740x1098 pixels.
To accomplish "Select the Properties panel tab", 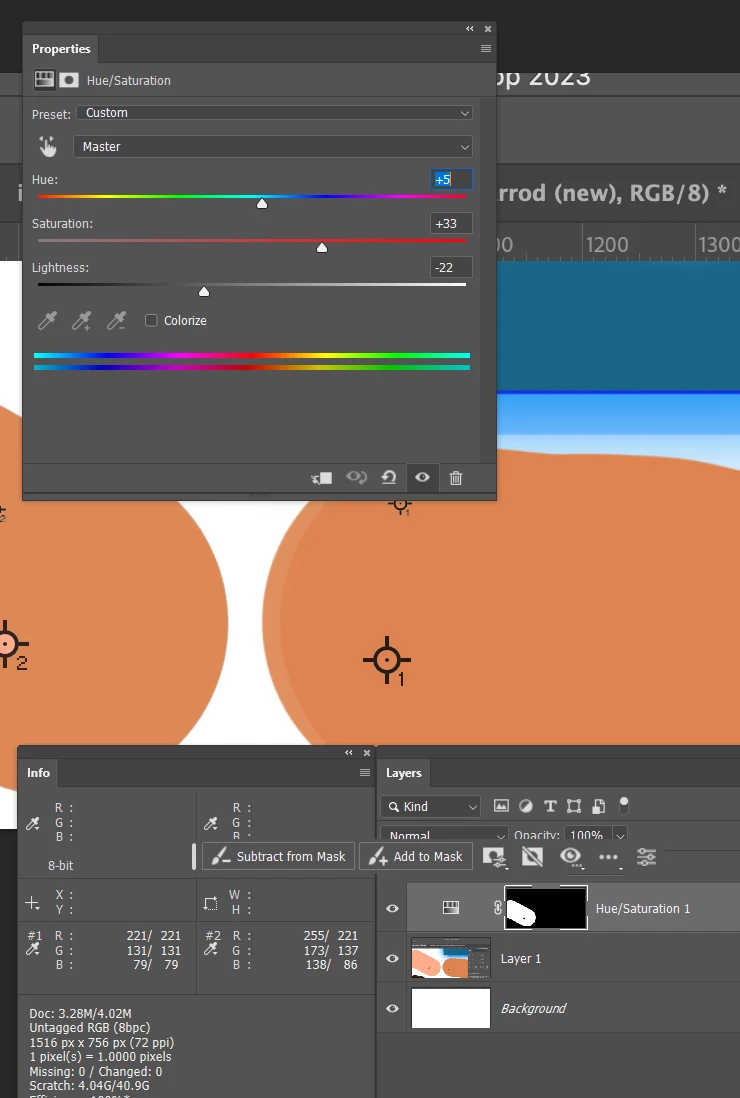I will click(61, 48).
